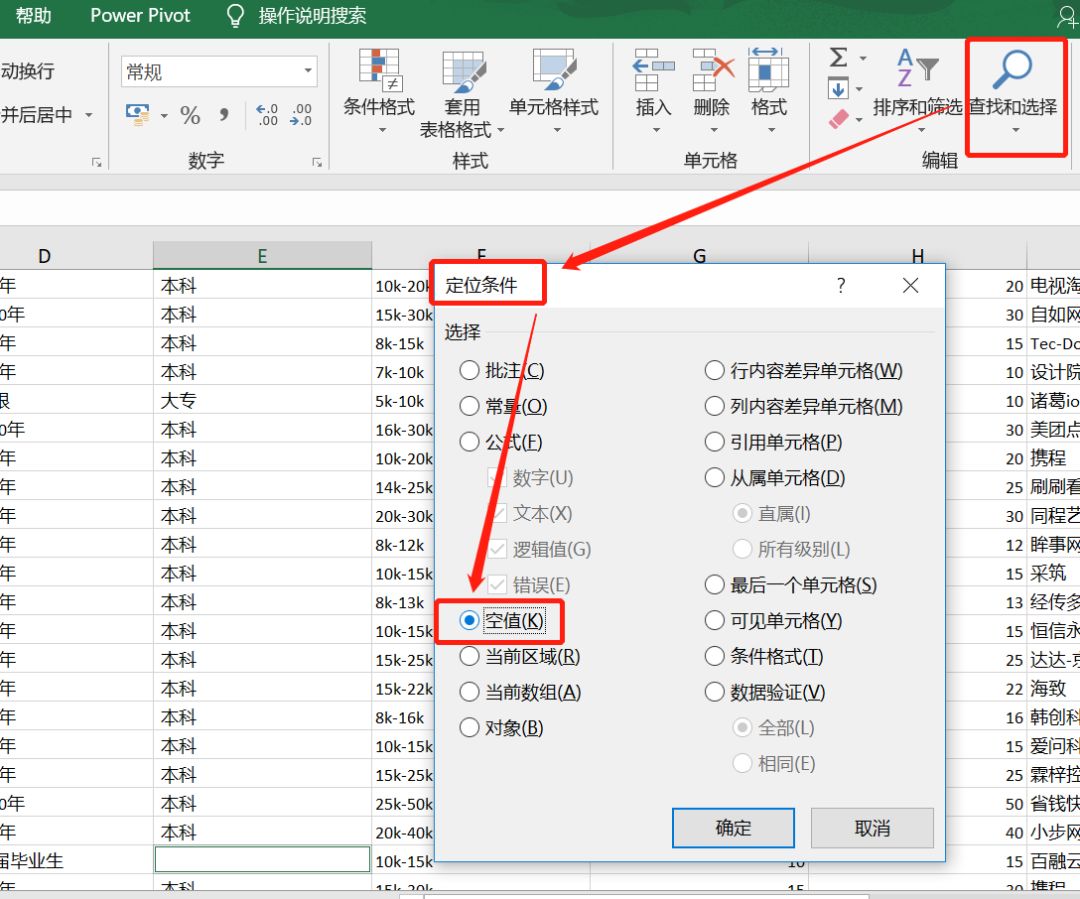Screen dimensions: 1080x899
Task: Click the Clear eraser icon
Action: point(838,118)
